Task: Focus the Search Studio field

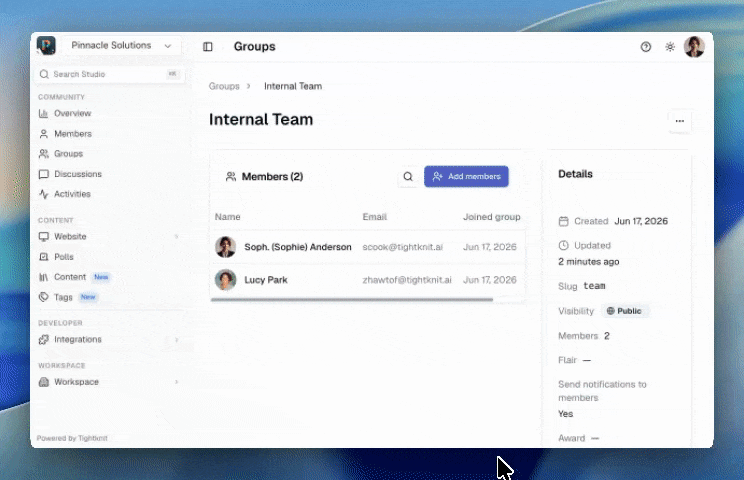Action: 110,74
